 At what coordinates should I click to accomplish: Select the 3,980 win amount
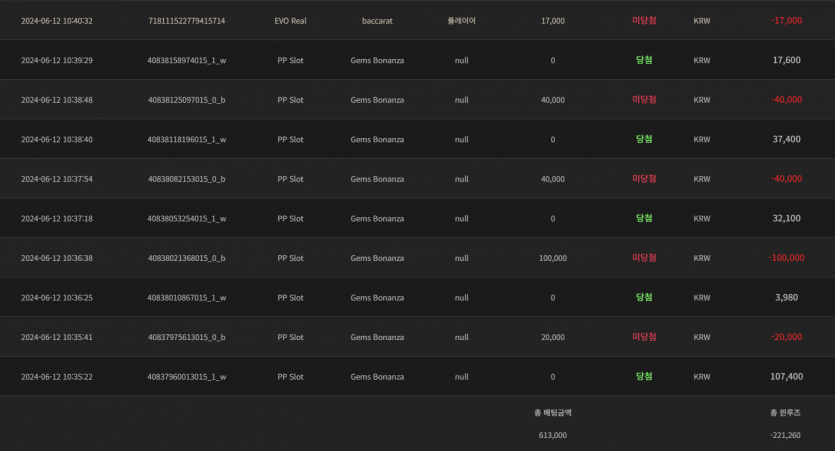coord(786,297)
